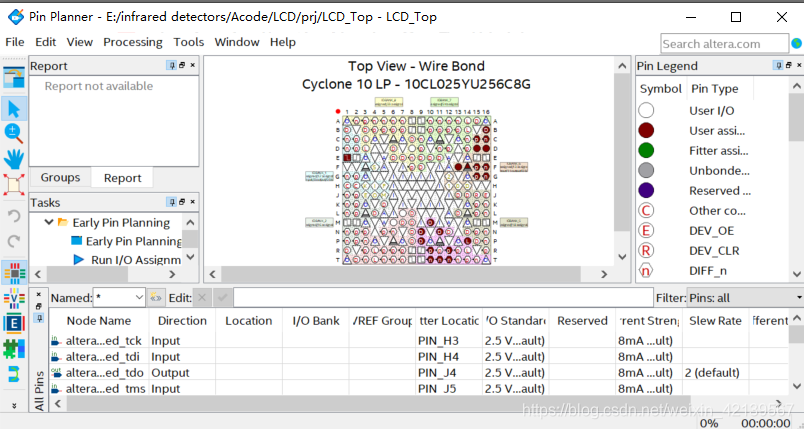Click the Edit cancel X button

pyautogui.click(x=202, y=298)
